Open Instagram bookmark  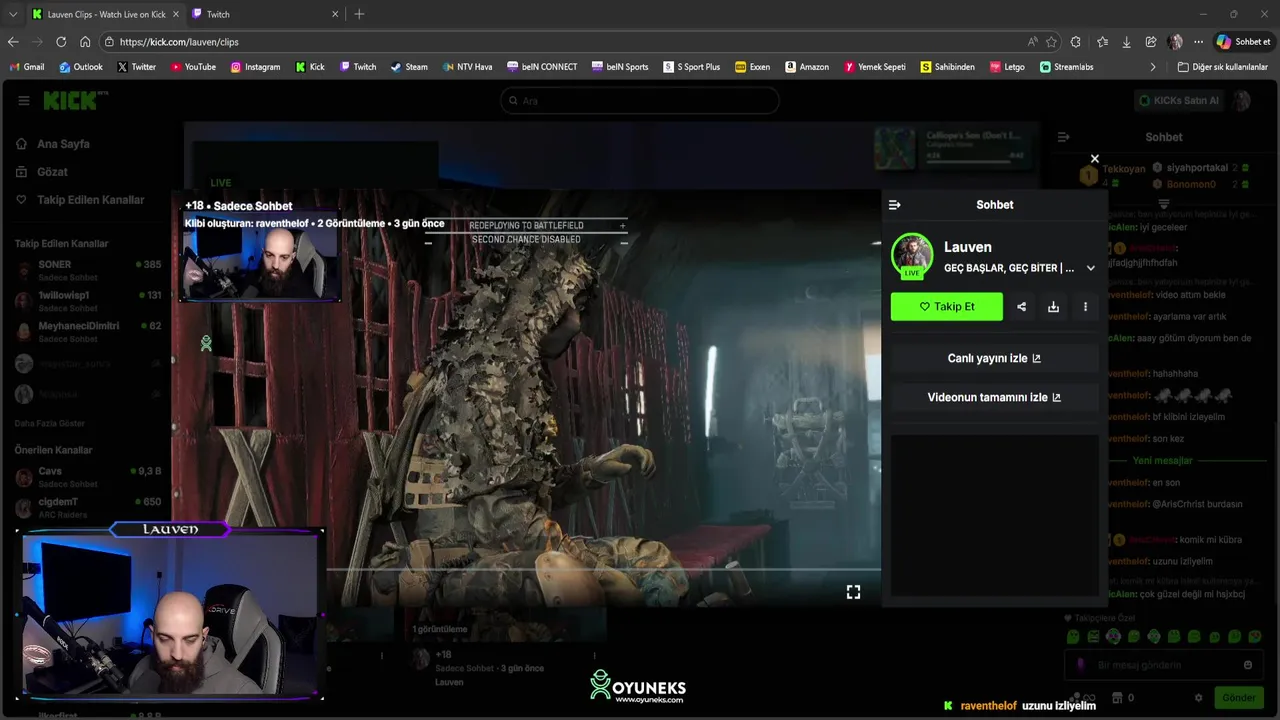255,67
